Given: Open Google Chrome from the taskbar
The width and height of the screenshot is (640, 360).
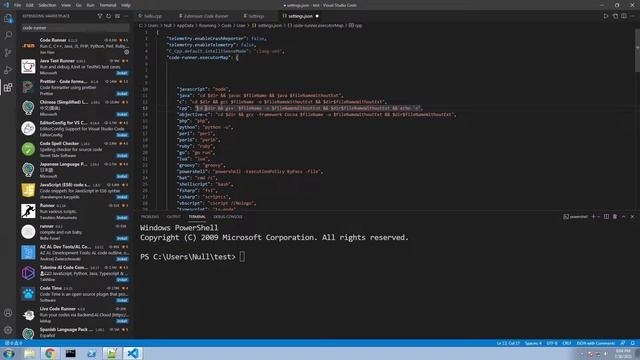Looking at the screenshot, I should tap(50, 353).
